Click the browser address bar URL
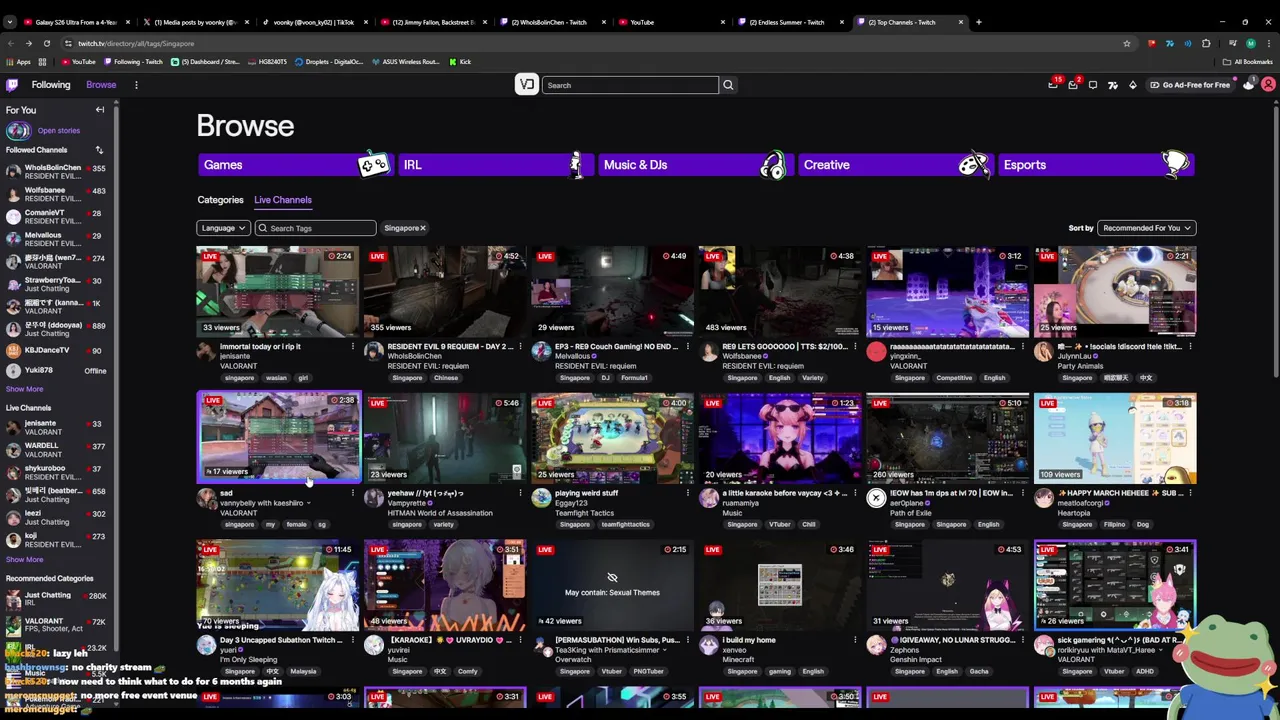Screen dimensions: 1280x720 coord(136,43)
